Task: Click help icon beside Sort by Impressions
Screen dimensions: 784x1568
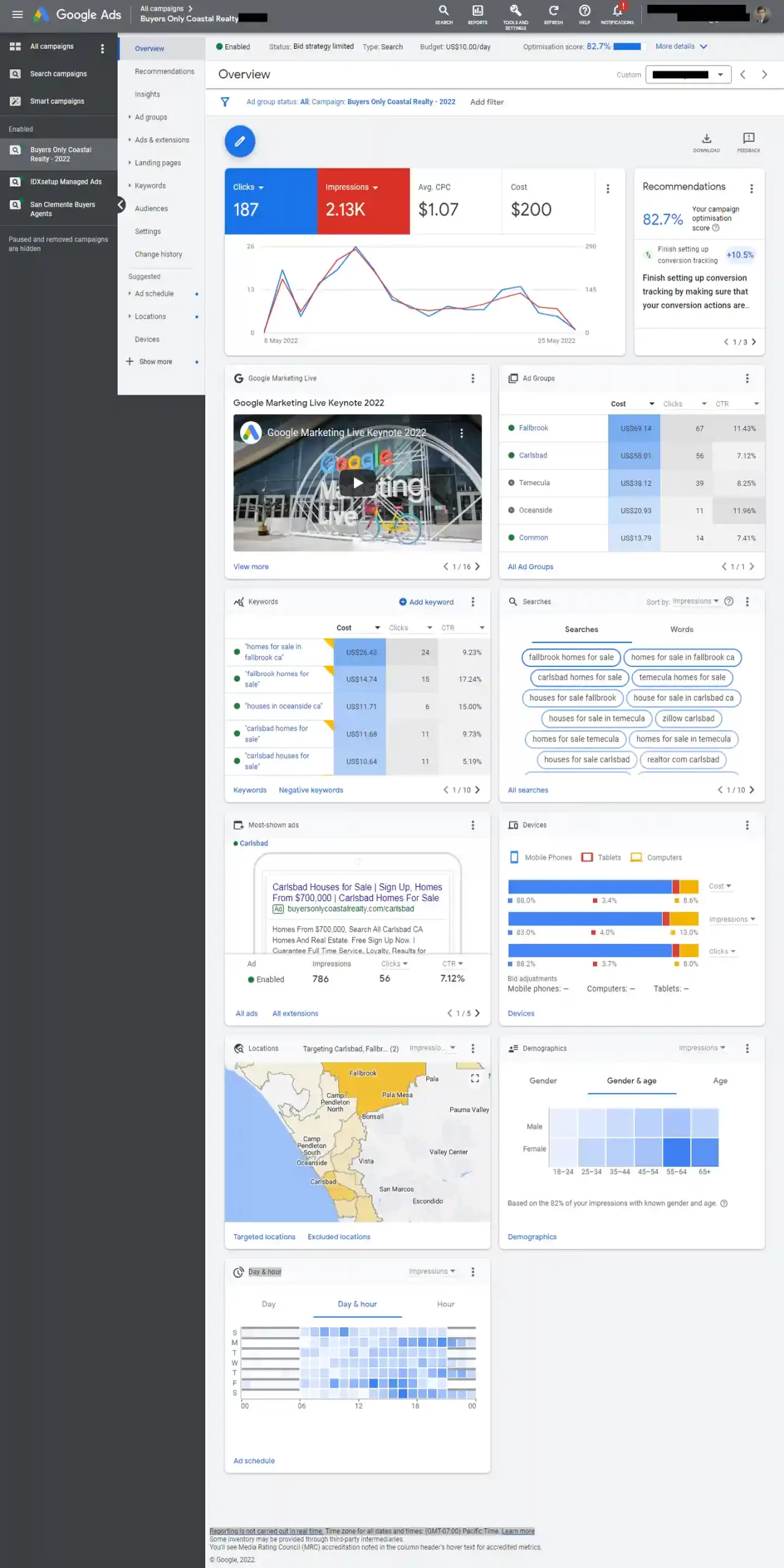Action: [729, 601]
